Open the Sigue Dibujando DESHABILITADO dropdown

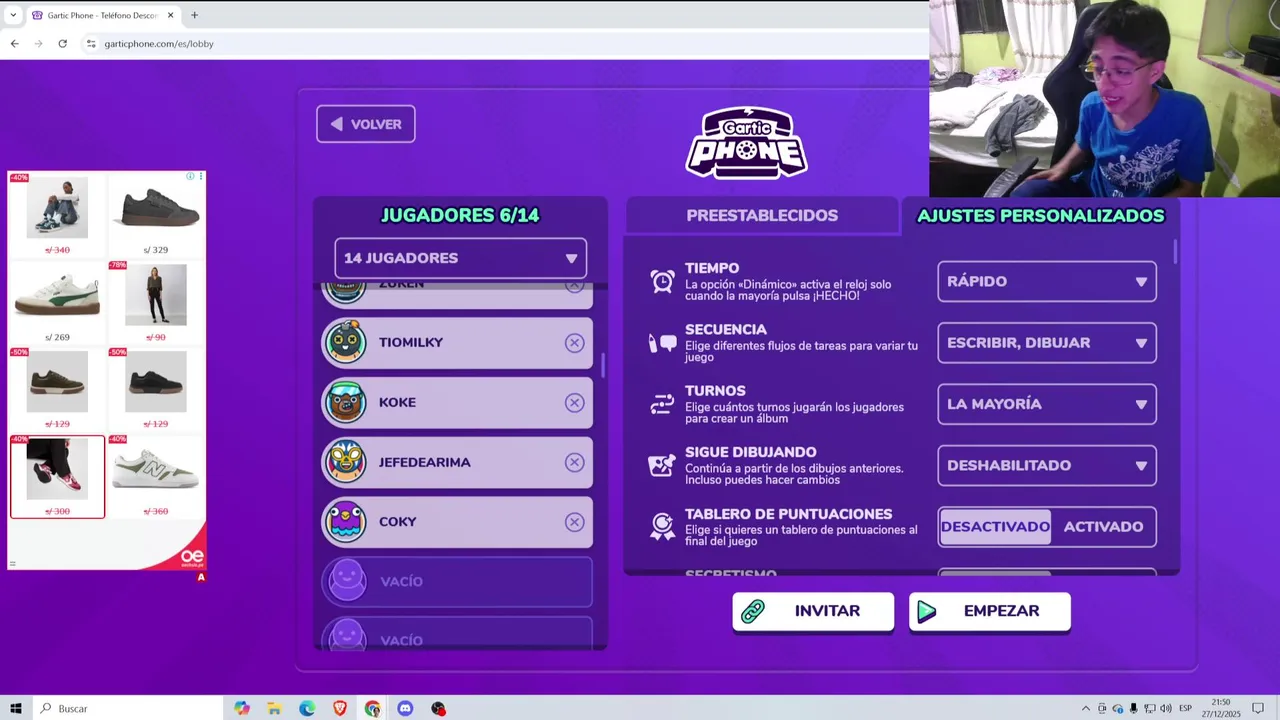[1047, 465]
